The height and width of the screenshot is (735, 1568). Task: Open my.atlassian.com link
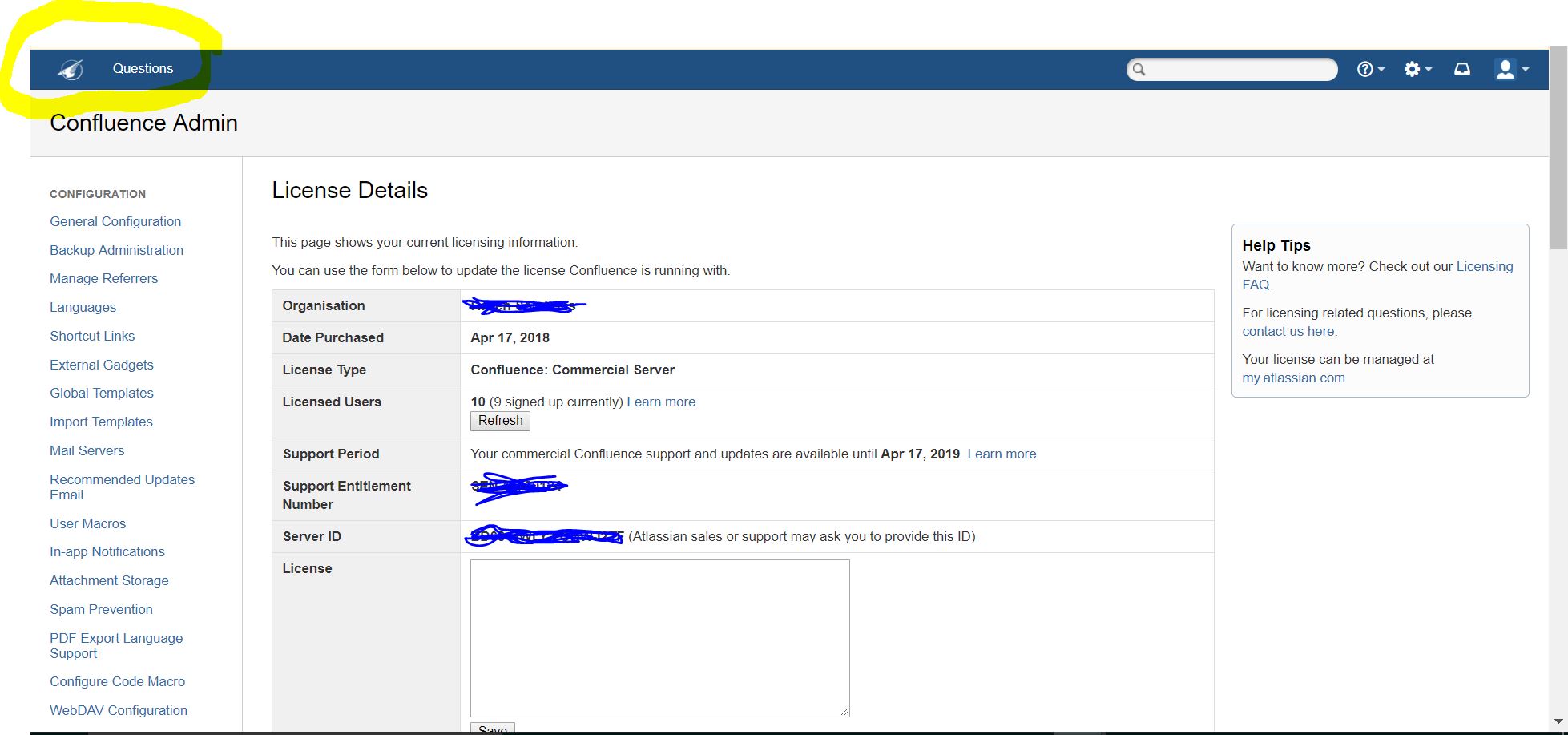(1293, 378)
